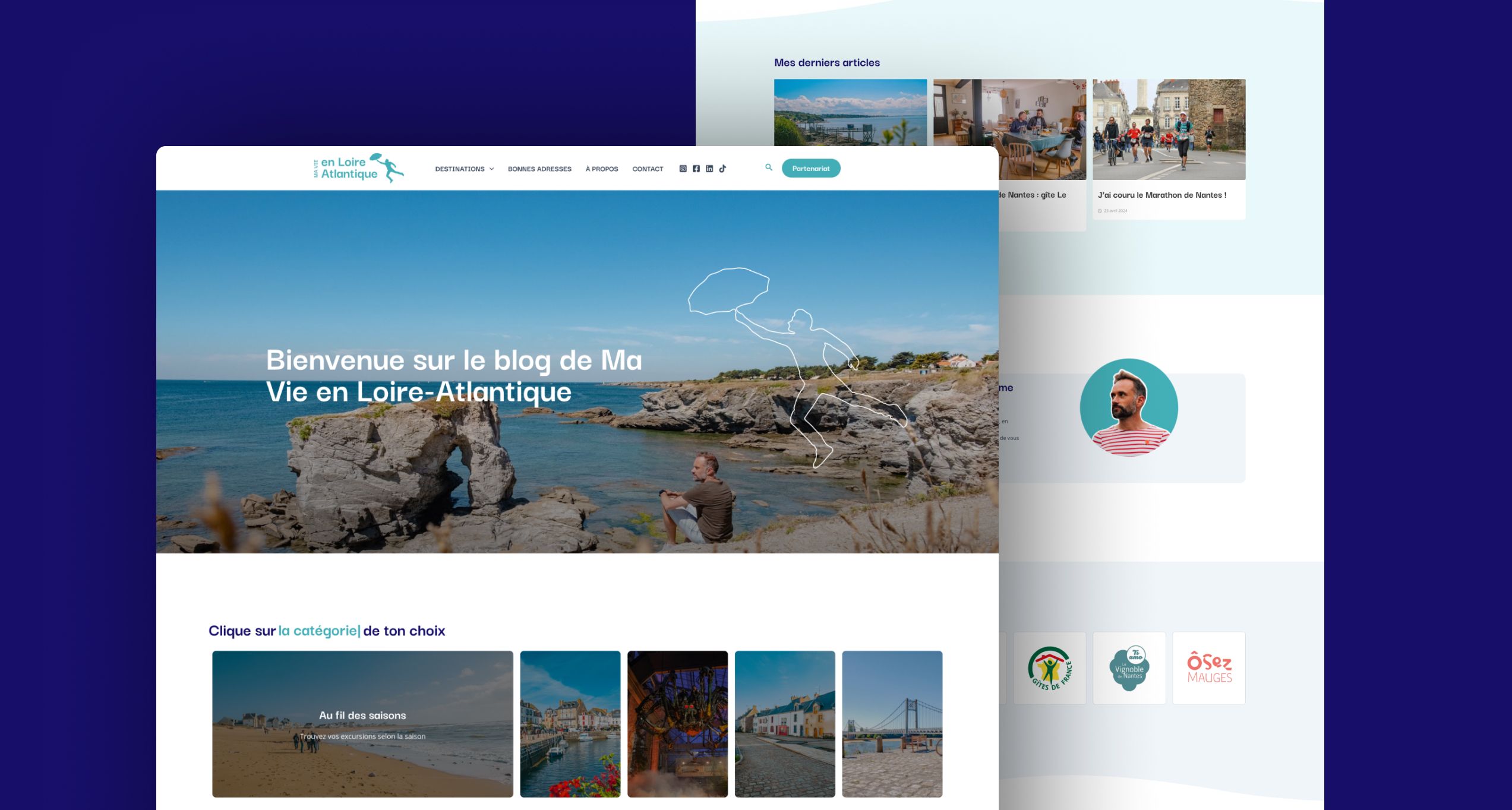1512x810 pixels.
Task: Click the Partenariat button
Action: click(811, 168)
